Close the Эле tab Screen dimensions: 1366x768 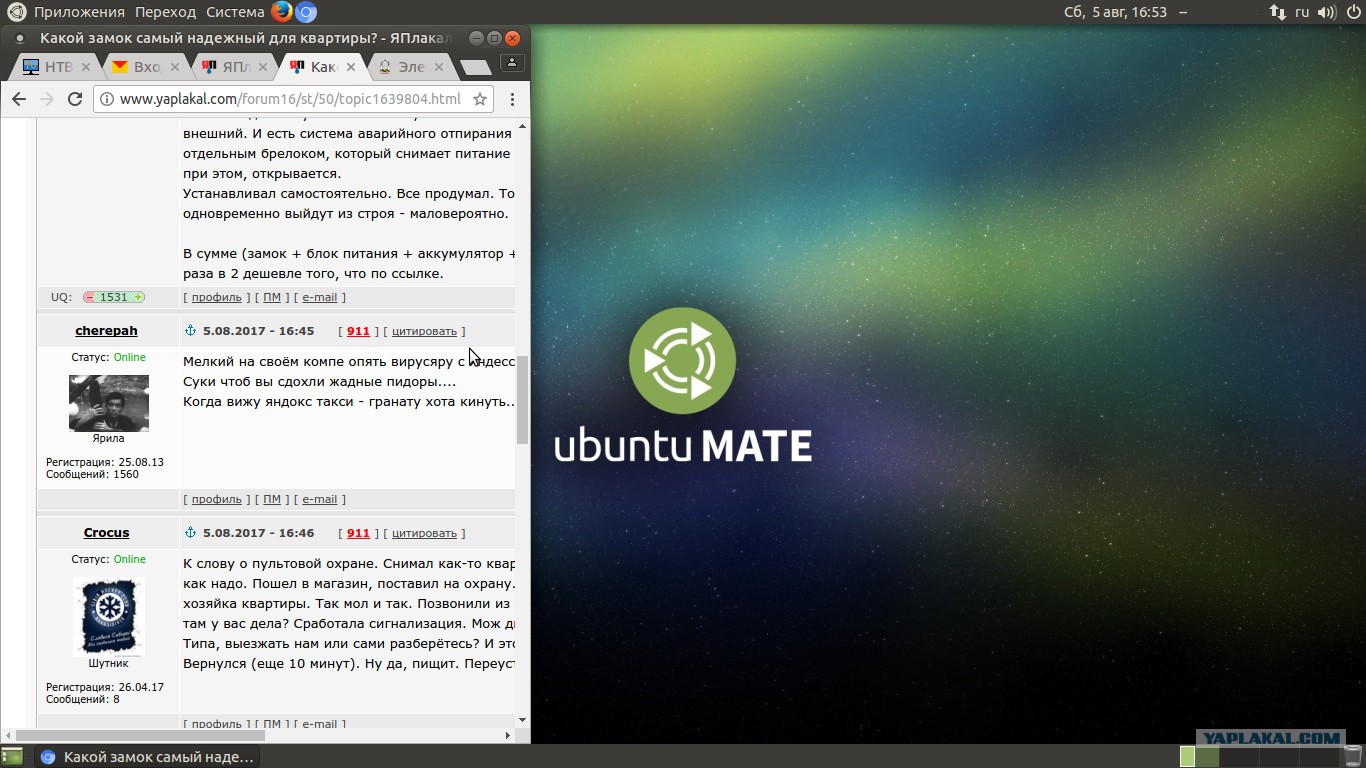[x=439, y=67]
